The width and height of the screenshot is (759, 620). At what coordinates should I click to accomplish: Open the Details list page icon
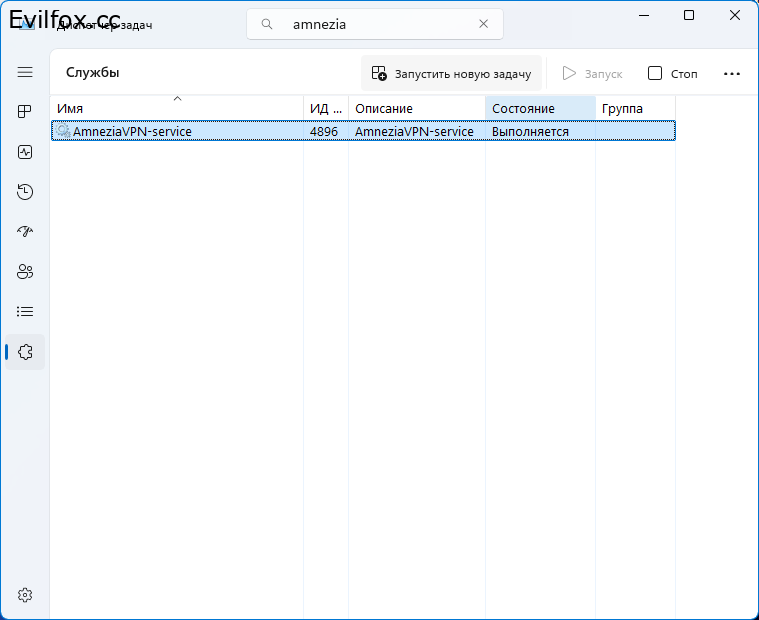click(x=25, y=312)
